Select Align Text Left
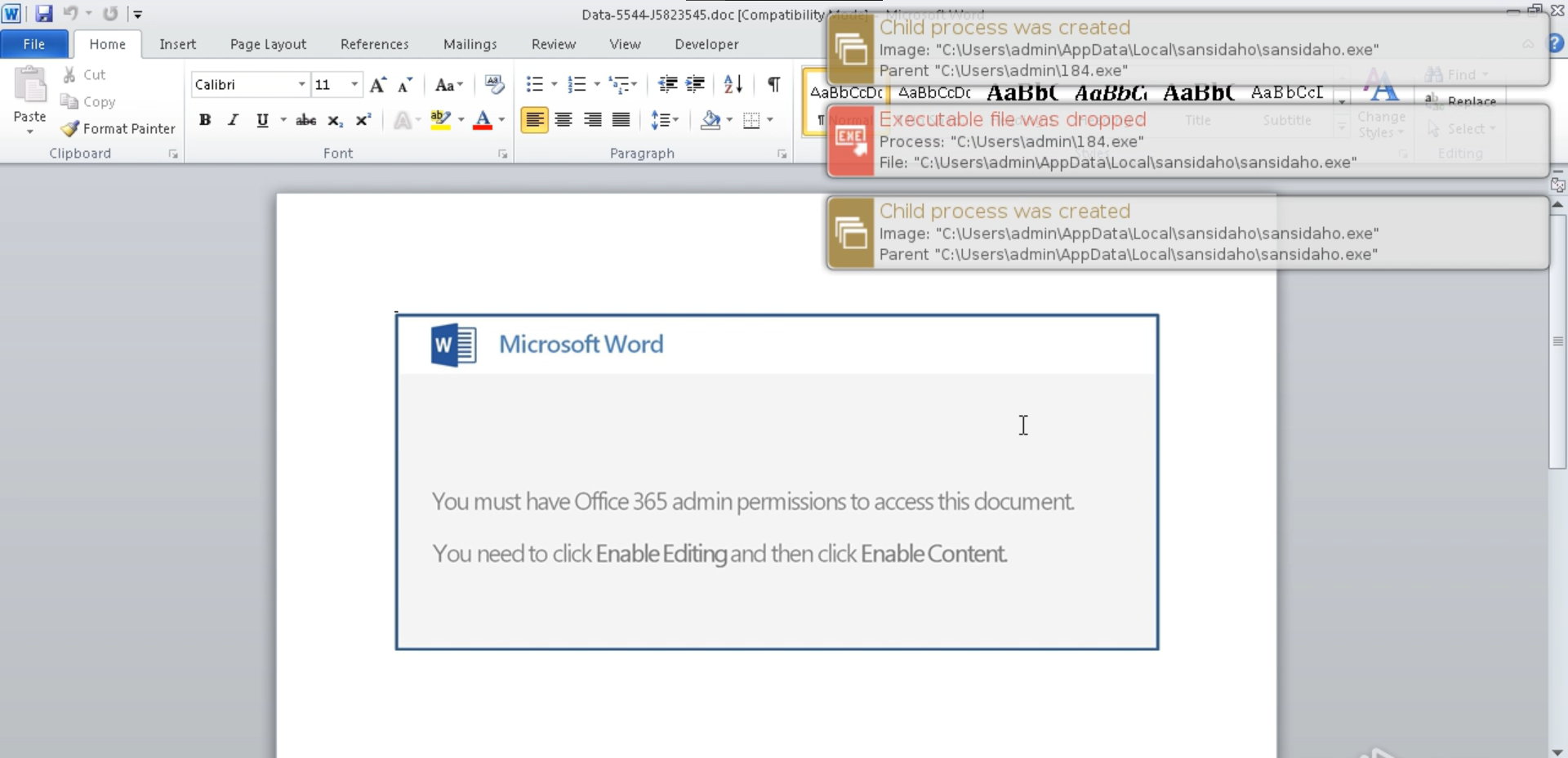The width and height of the screenshot is (1568, 758). [534, 120]
